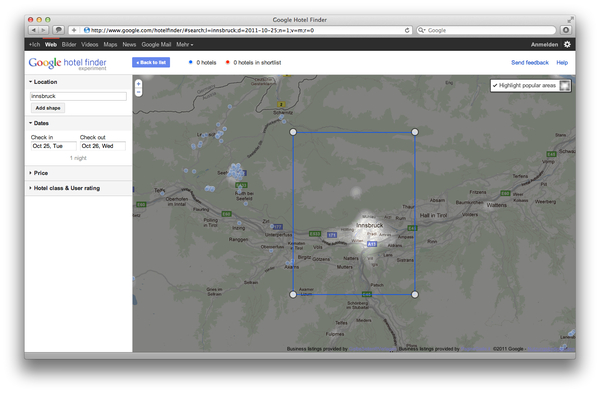Go back in the Safari browser
Screen dimensions: 600x393
(x=34, y=30)
